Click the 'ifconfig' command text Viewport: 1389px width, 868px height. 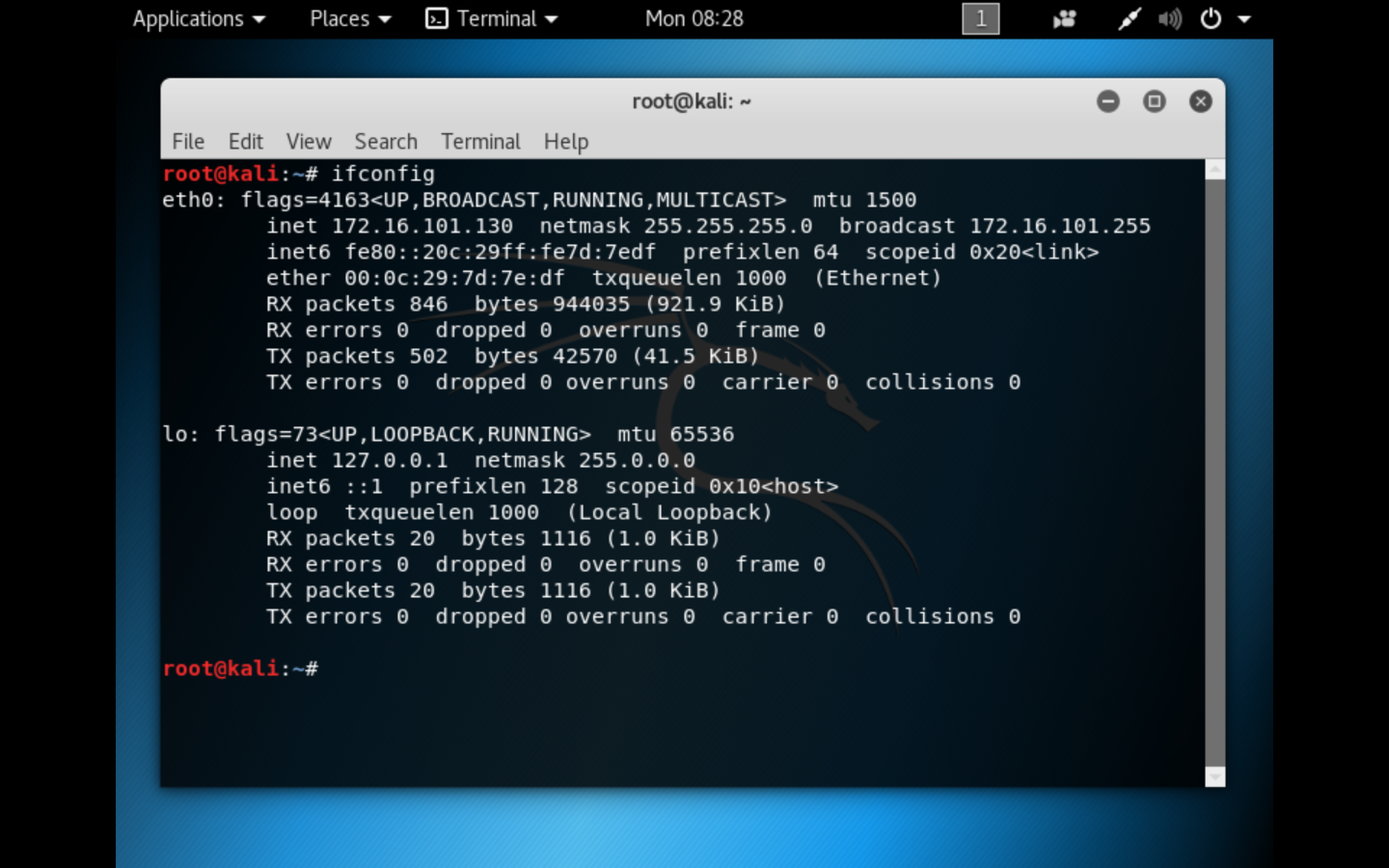coord(383,174)
